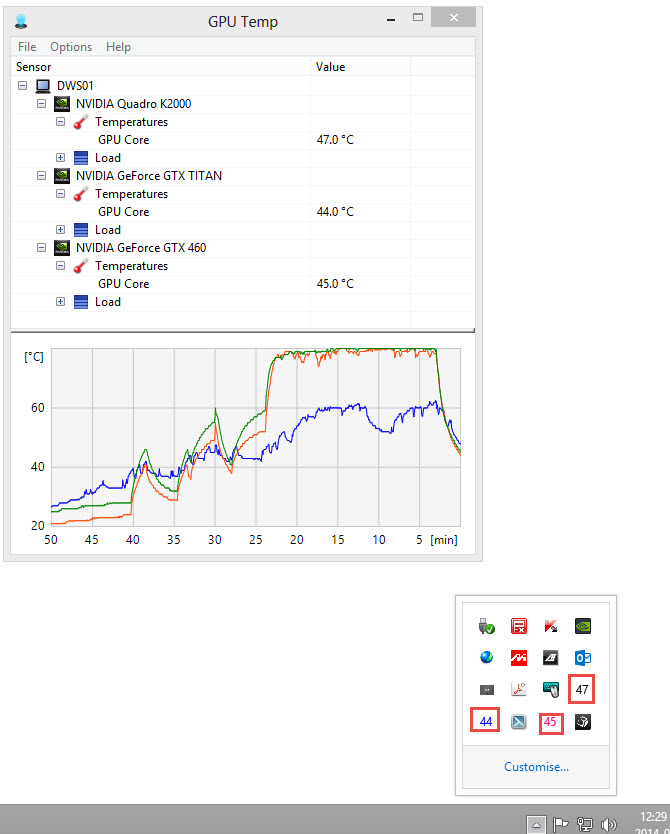The image size is (670, 834).
Task: Click the splitter bar above the temperature graph
Action: click(x=242, y=331)
